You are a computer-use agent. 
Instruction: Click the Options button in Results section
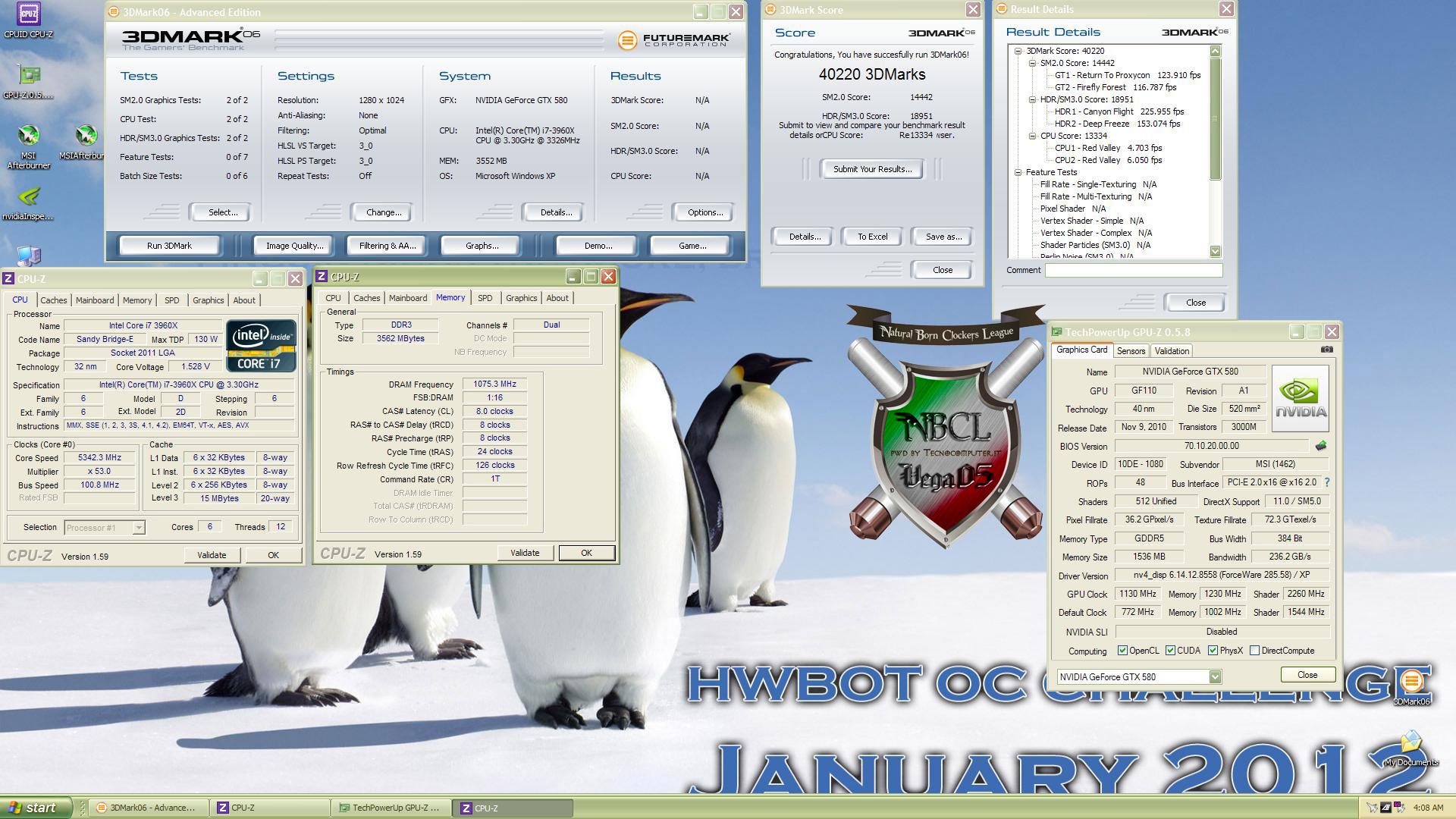pos(704,212)
